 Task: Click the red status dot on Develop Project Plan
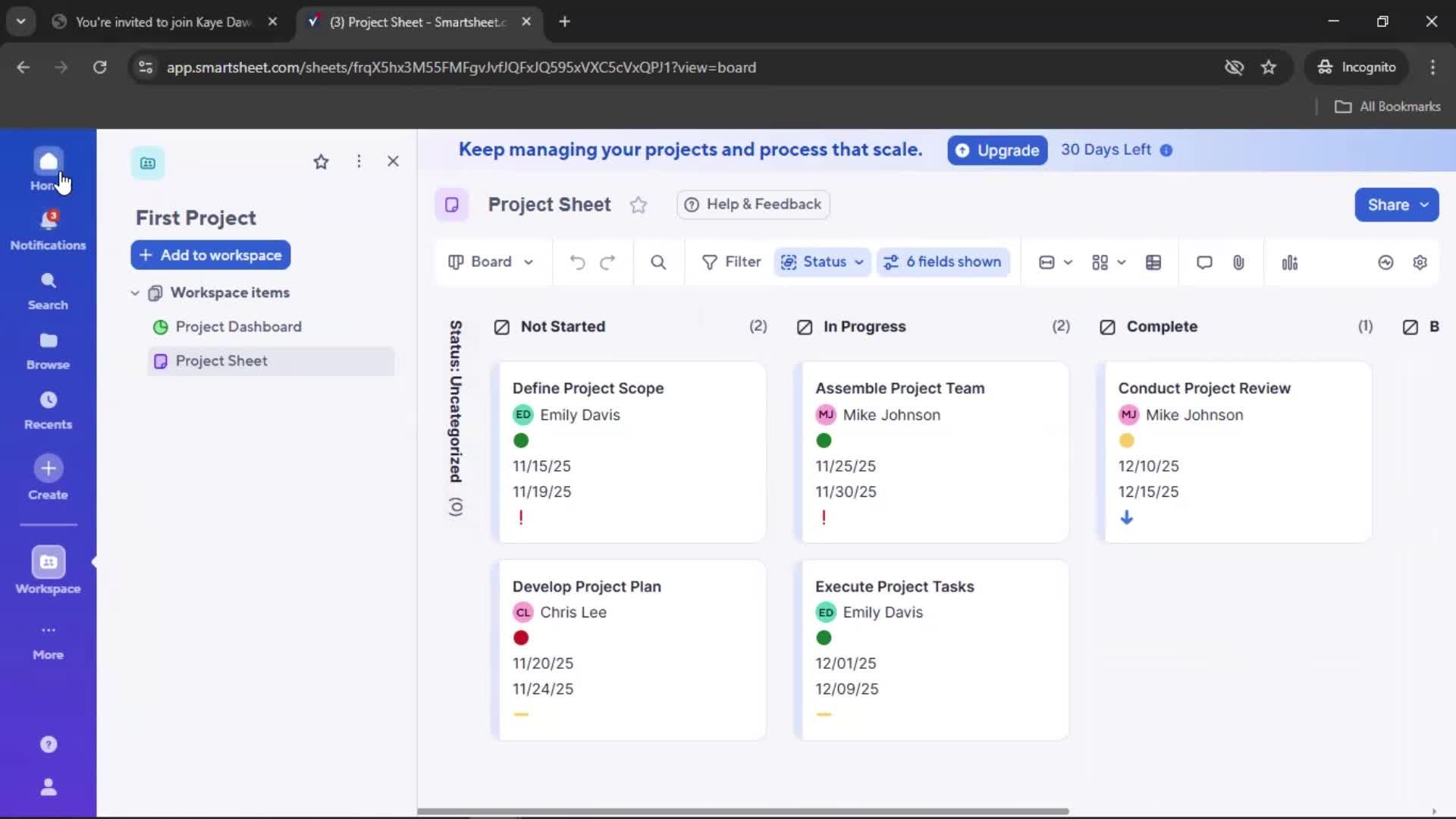click(x=521, y=638)
